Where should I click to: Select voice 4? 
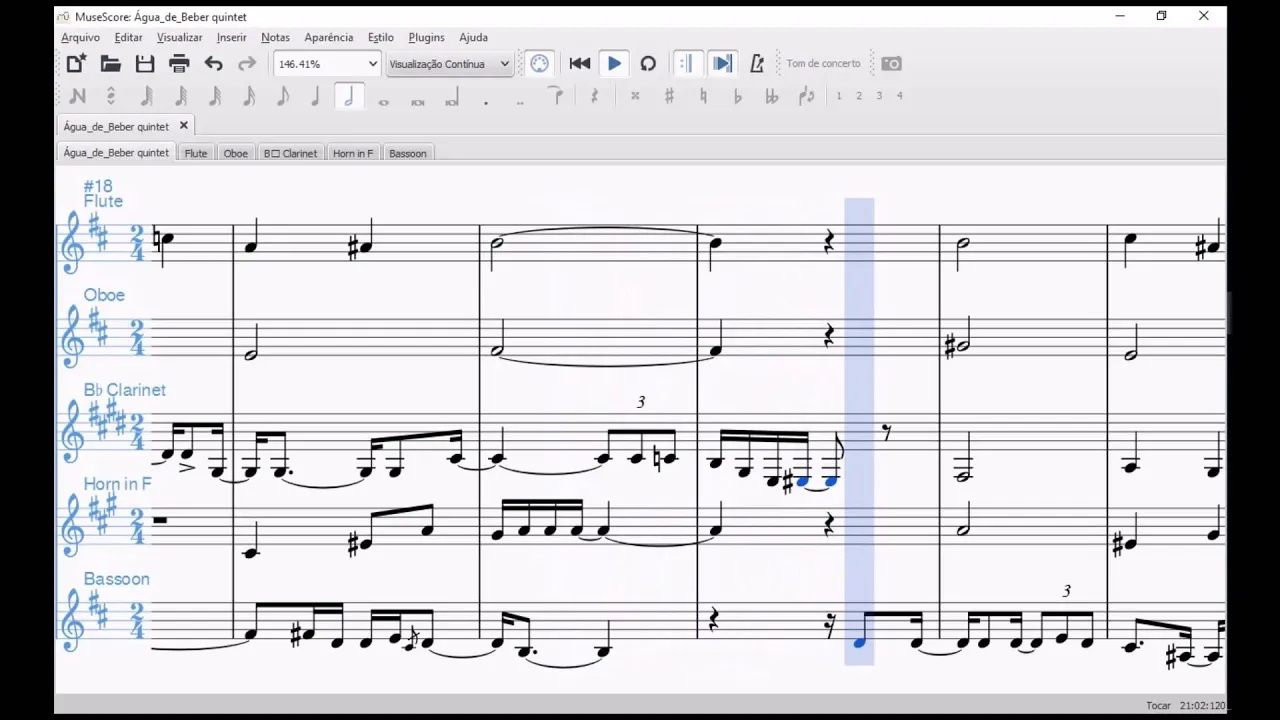pyautogui.click(x=899, y=96)
